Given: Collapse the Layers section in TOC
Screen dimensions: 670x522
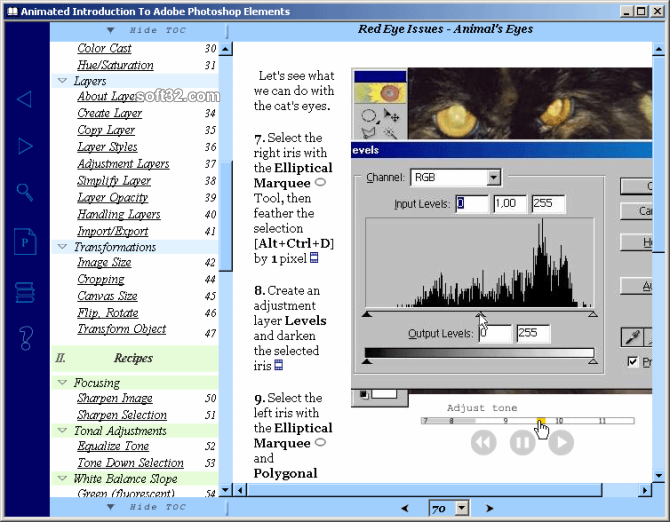Looking at the screenshot, I should (x=62, y=81).
